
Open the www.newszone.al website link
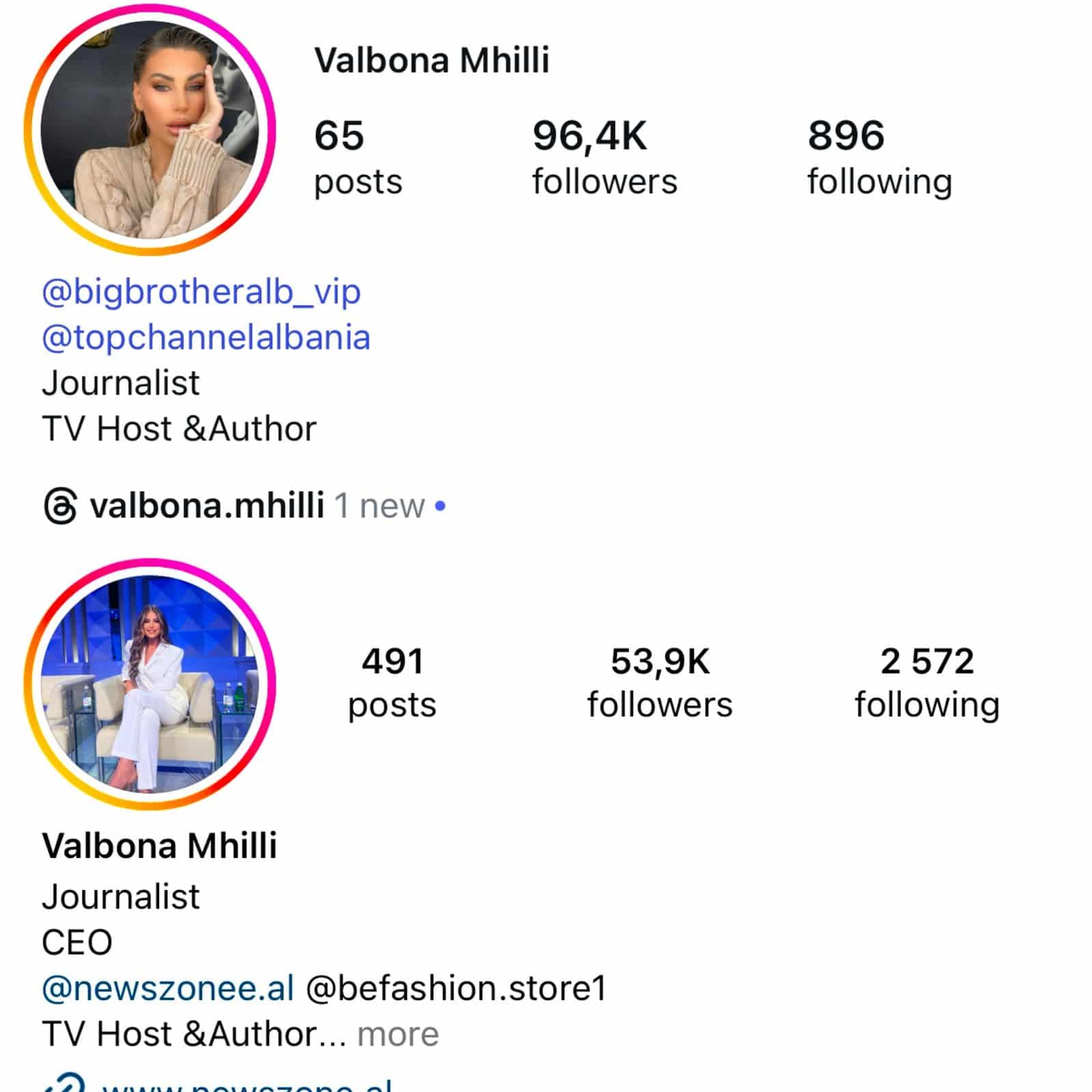pyautogui.click(x=246, y=1085)
